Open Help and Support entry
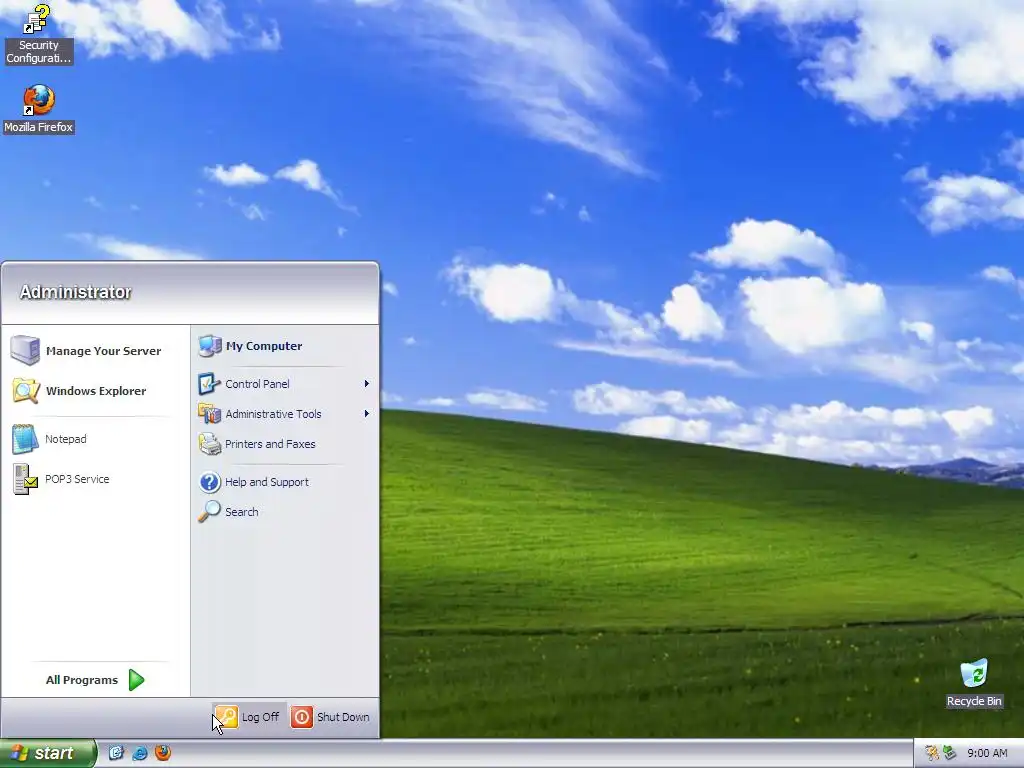 tap(267, 482)
